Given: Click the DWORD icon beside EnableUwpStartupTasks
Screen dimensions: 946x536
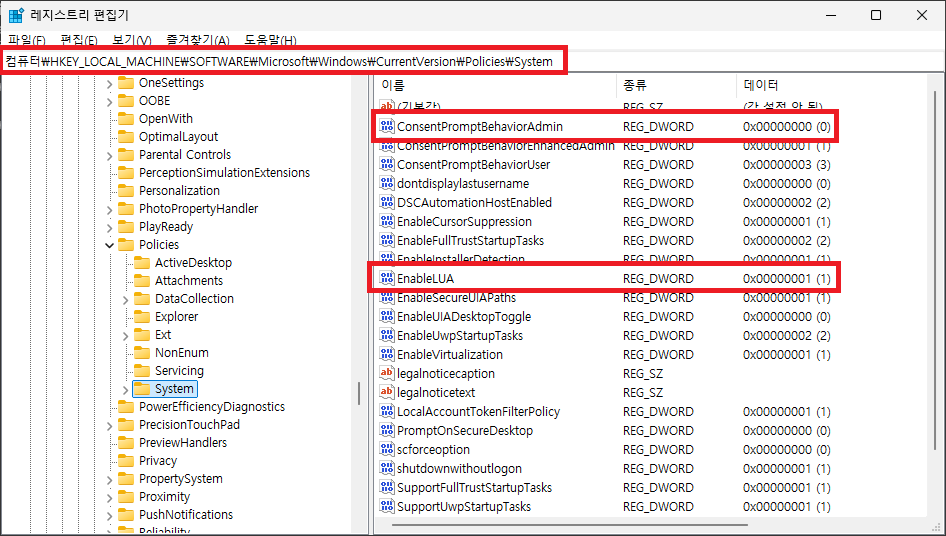Looking at the screenshot, I should pyautogui.click(x=387, y=336).
